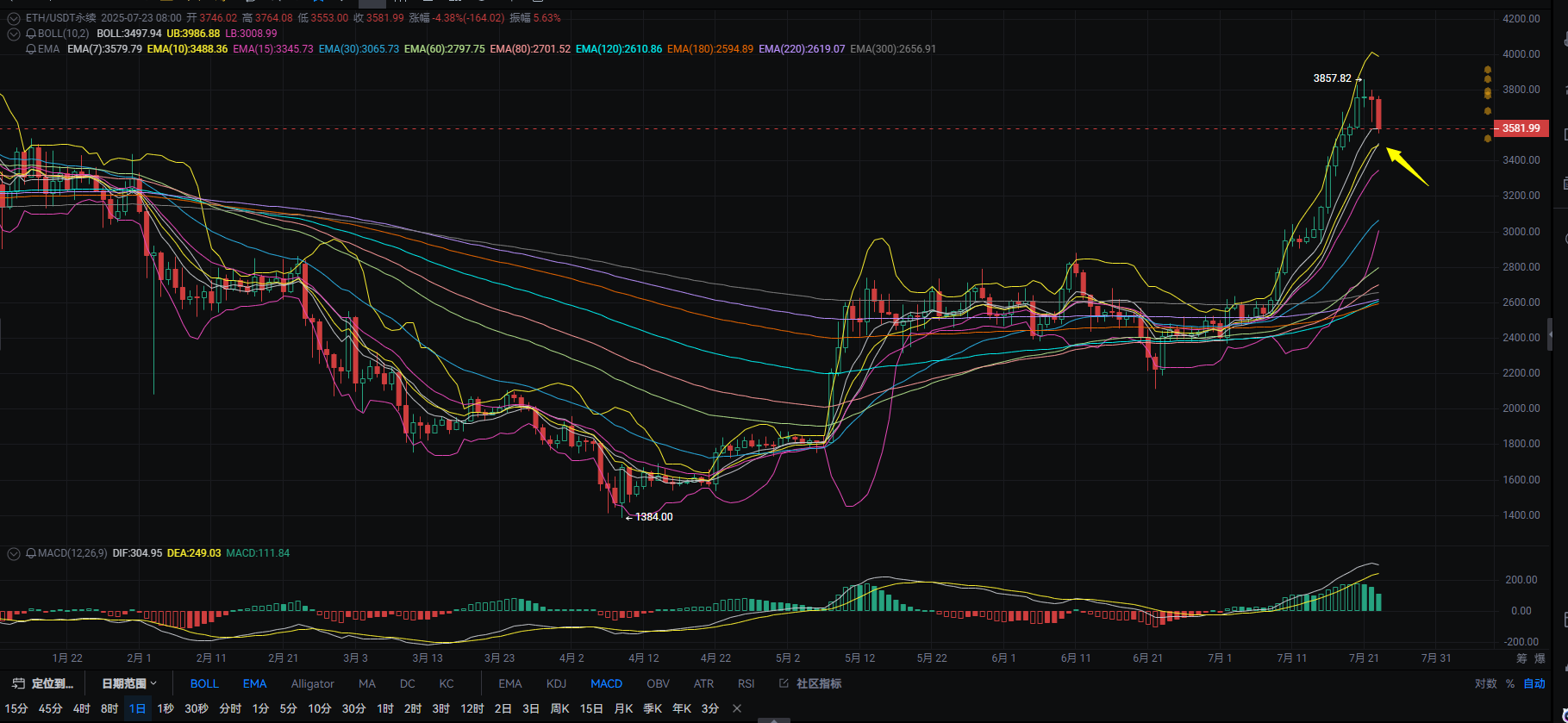Switch to the 周K weekly timeframe
Image resolution: width=1568 pixels, height=723 pixels.
[x=559, y=708]
